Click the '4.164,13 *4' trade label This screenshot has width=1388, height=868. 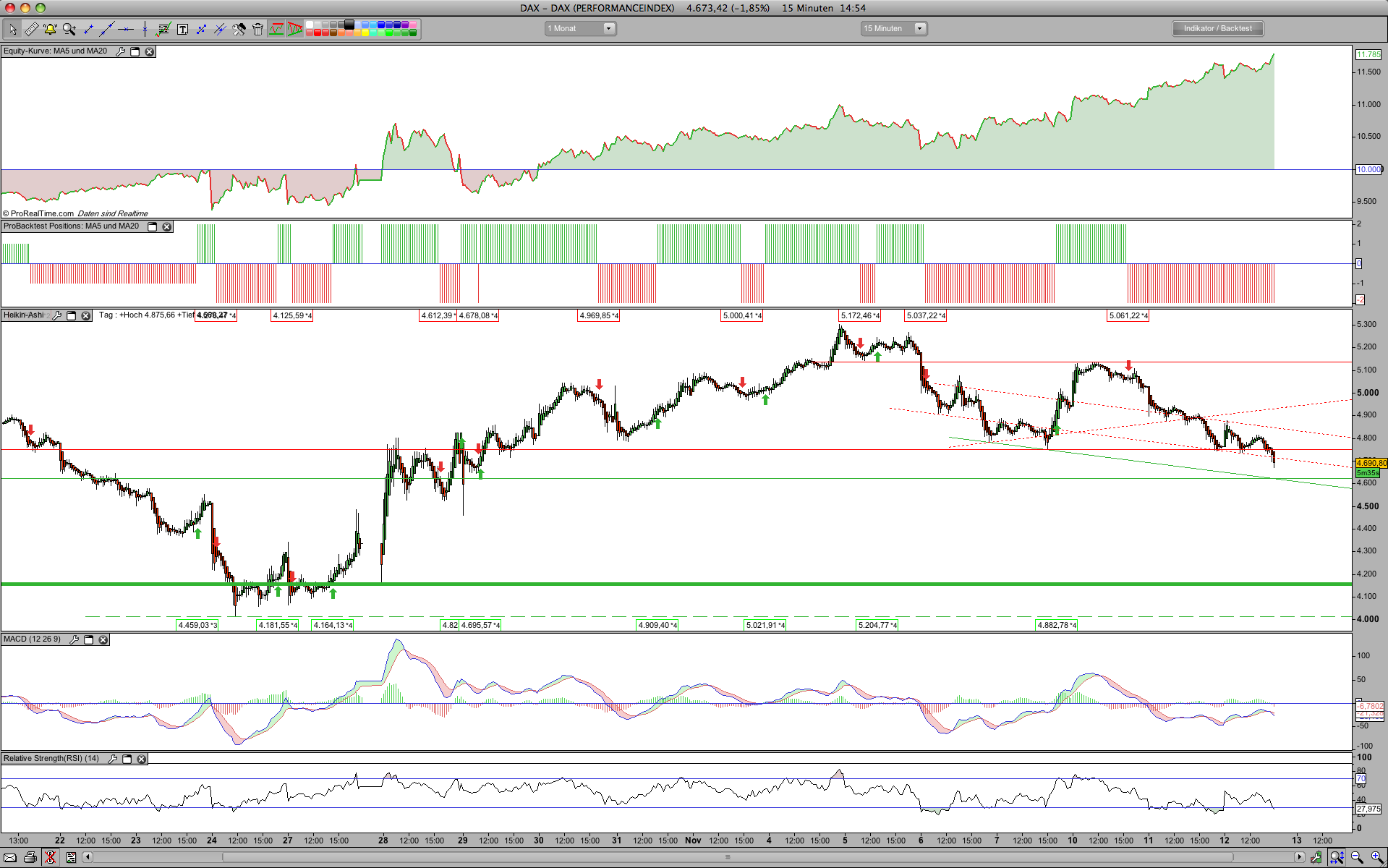pyautogui.click(x=333, y=625)
